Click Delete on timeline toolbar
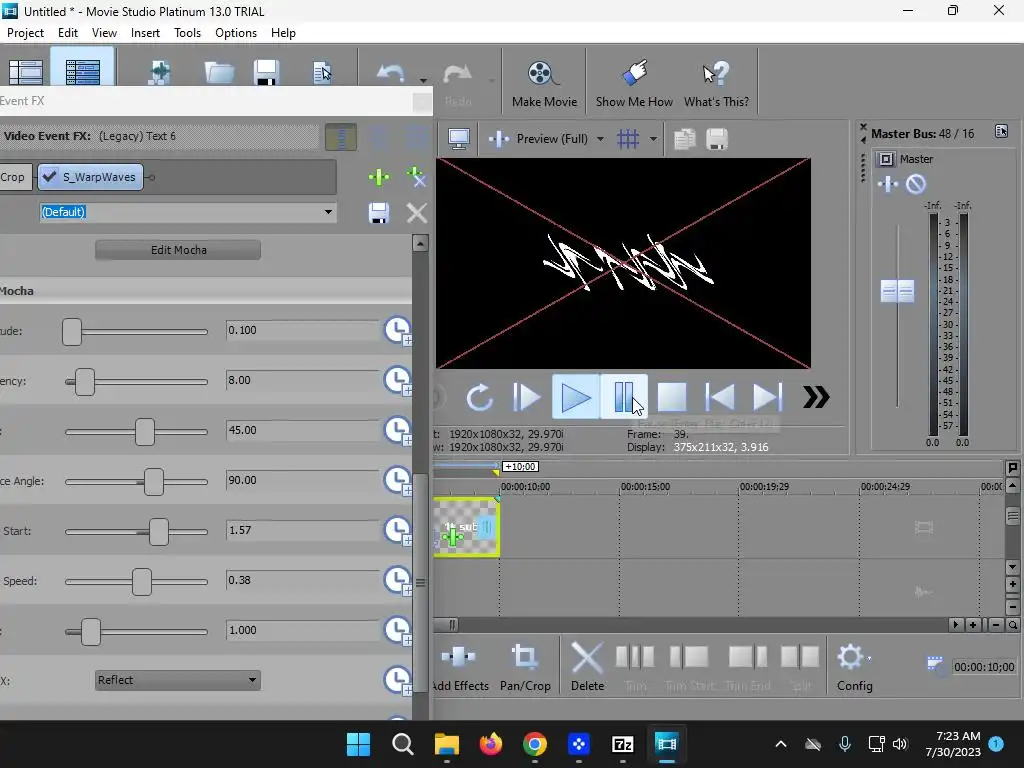The height and width of the screenshot is (768, 1024). [x=587, y=667]
